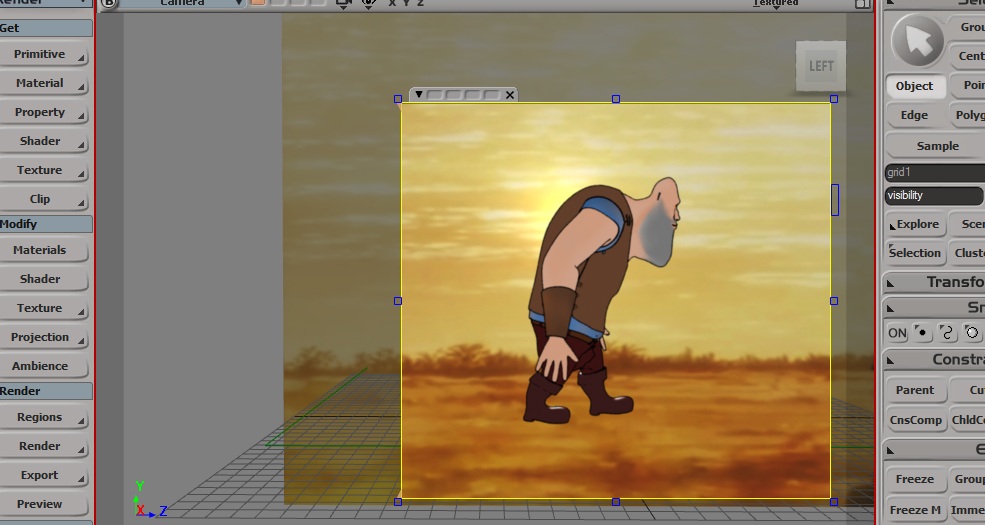
Task: Click first slot in floating mini toolbar
Action: 435,95
